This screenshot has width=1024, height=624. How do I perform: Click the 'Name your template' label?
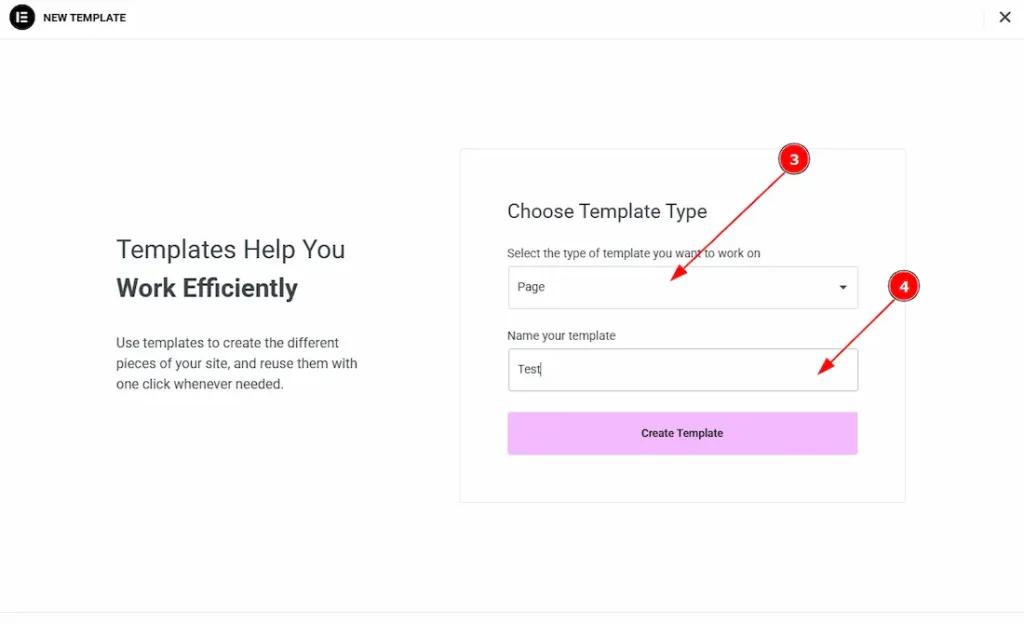click(561, 336)
